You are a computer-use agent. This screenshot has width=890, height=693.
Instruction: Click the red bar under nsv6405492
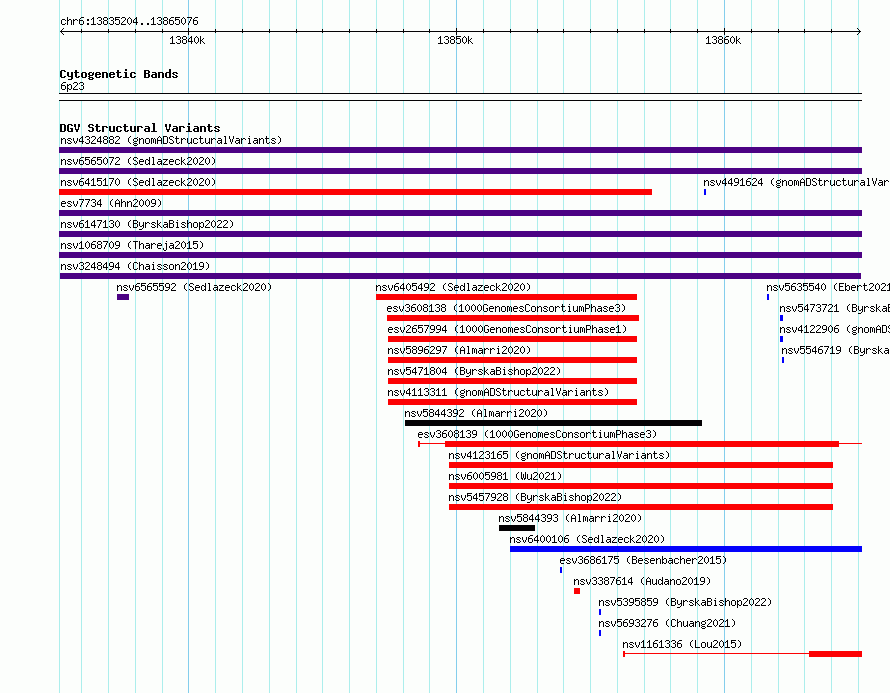[506, 297]
